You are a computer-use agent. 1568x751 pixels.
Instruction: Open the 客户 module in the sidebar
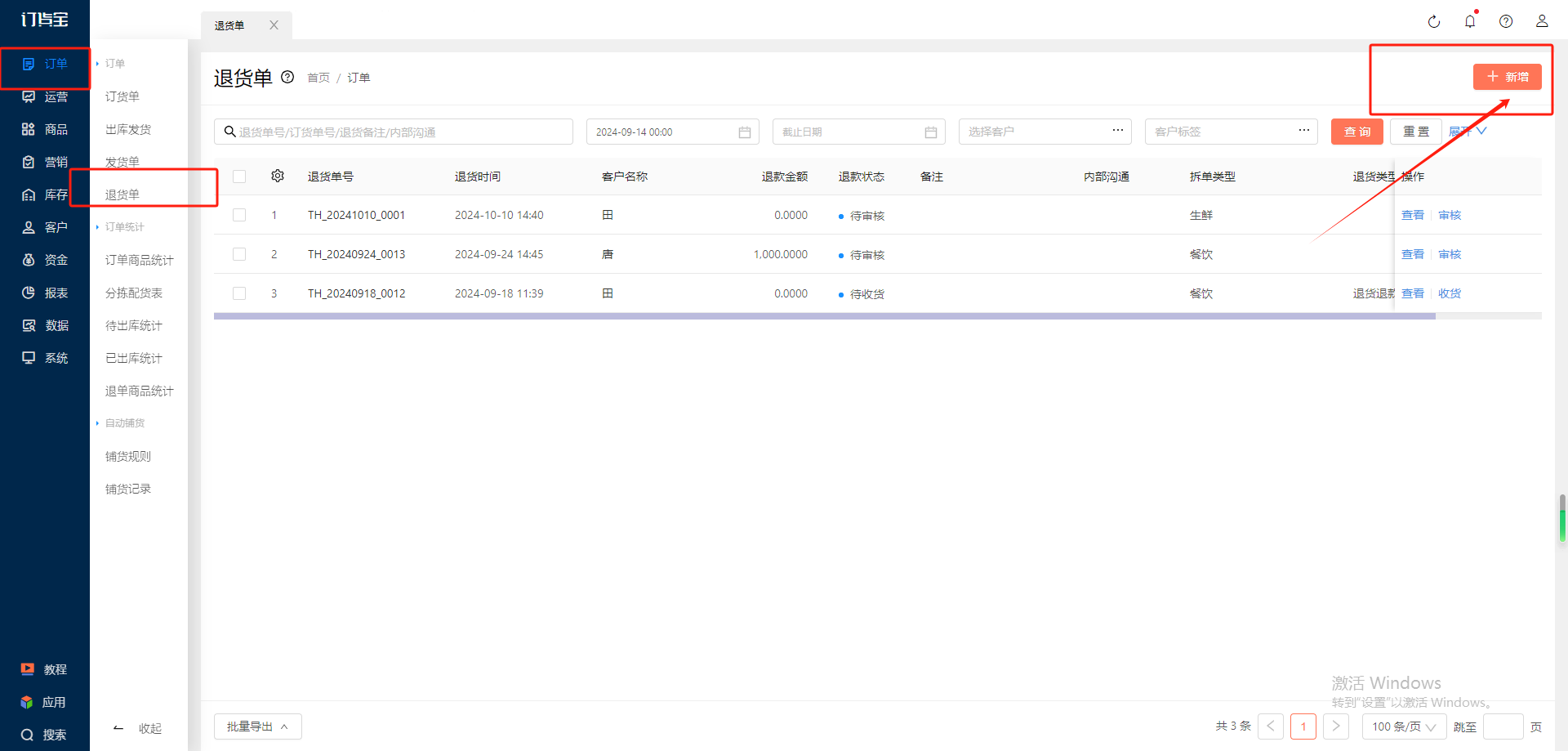coord(45,227)
